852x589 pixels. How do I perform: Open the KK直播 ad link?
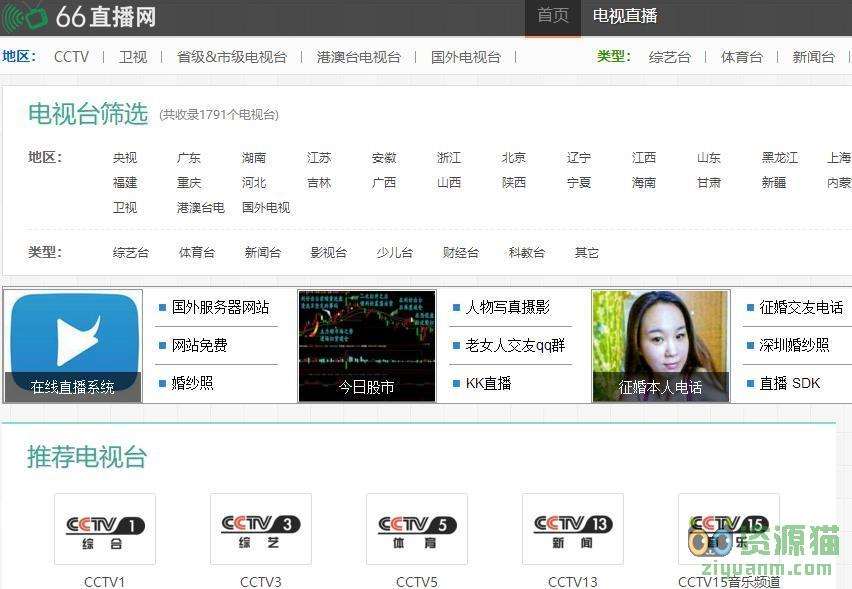488,383
